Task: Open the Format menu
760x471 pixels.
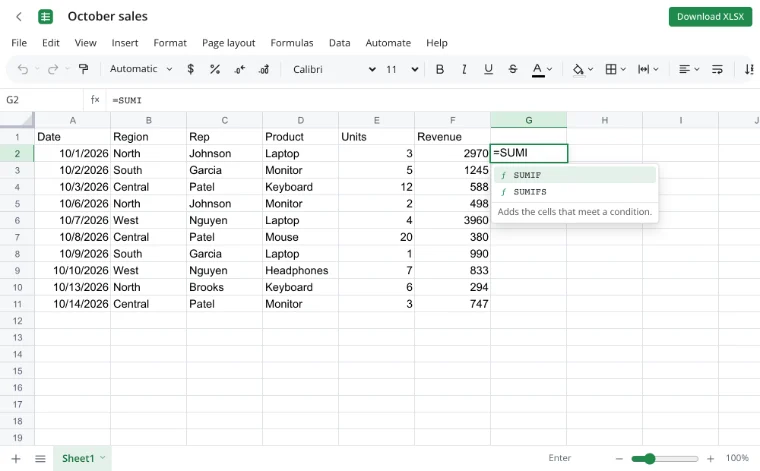Action: coord(170,43)
